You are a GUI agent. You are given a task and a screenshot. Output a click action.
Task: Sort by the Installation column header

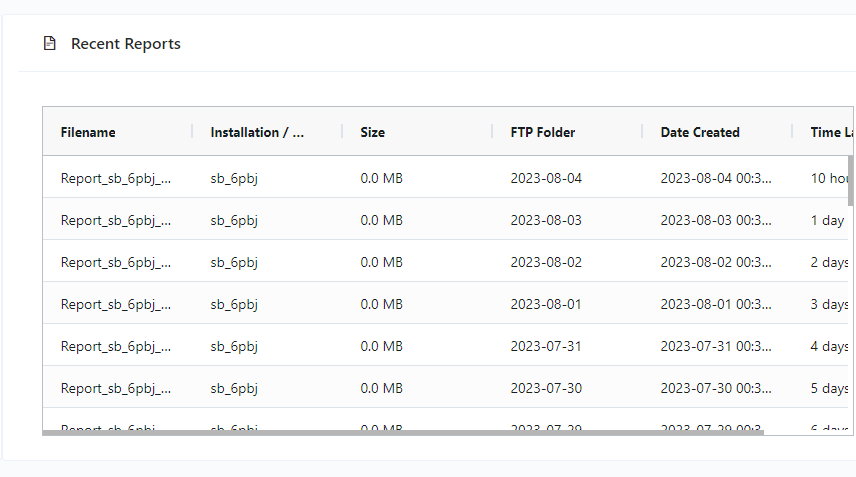click(x=257, y=132)
